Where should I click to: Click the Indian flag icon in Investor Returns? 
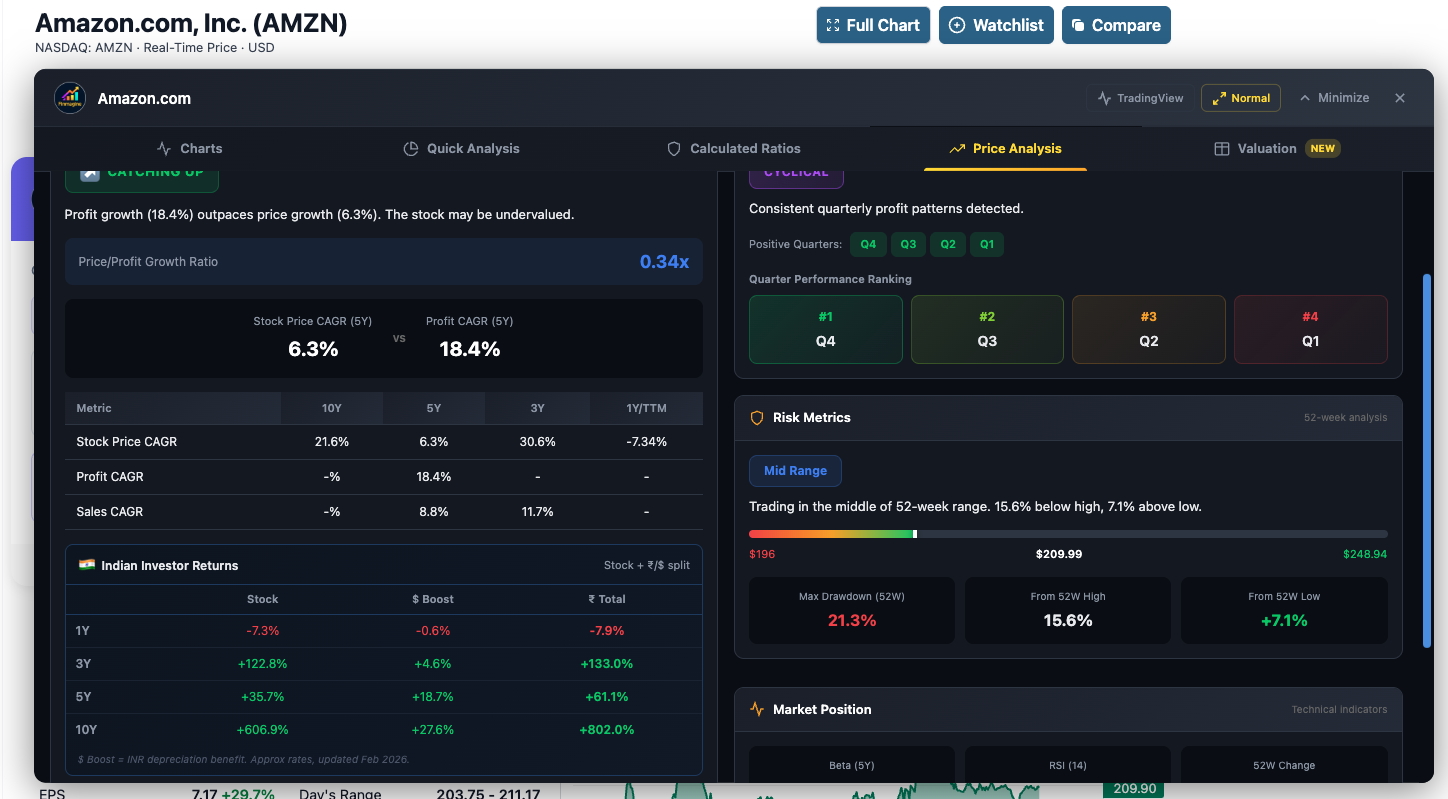coord(85,563)
